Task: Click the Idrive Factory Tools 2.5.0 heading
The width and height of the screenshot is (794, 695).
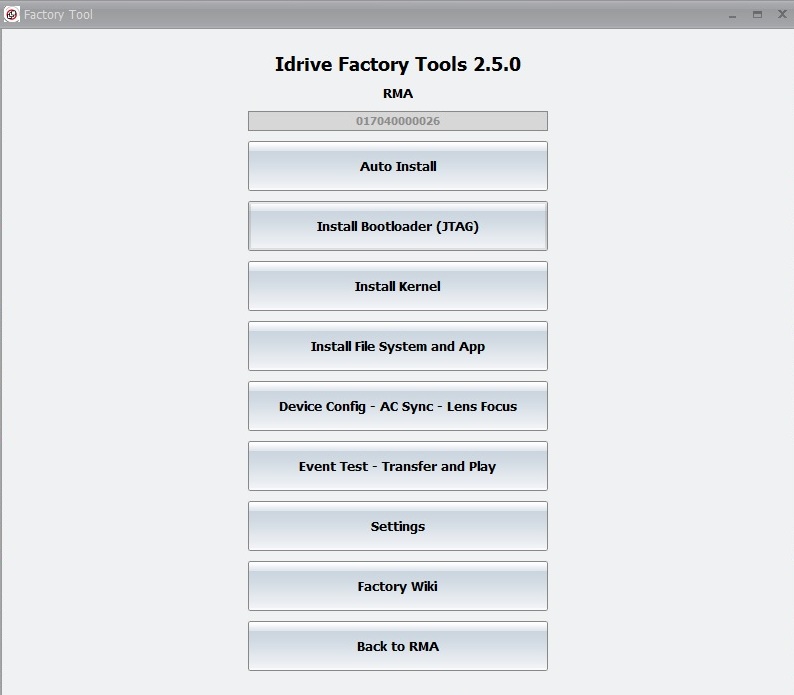Action: pos(398,64)
